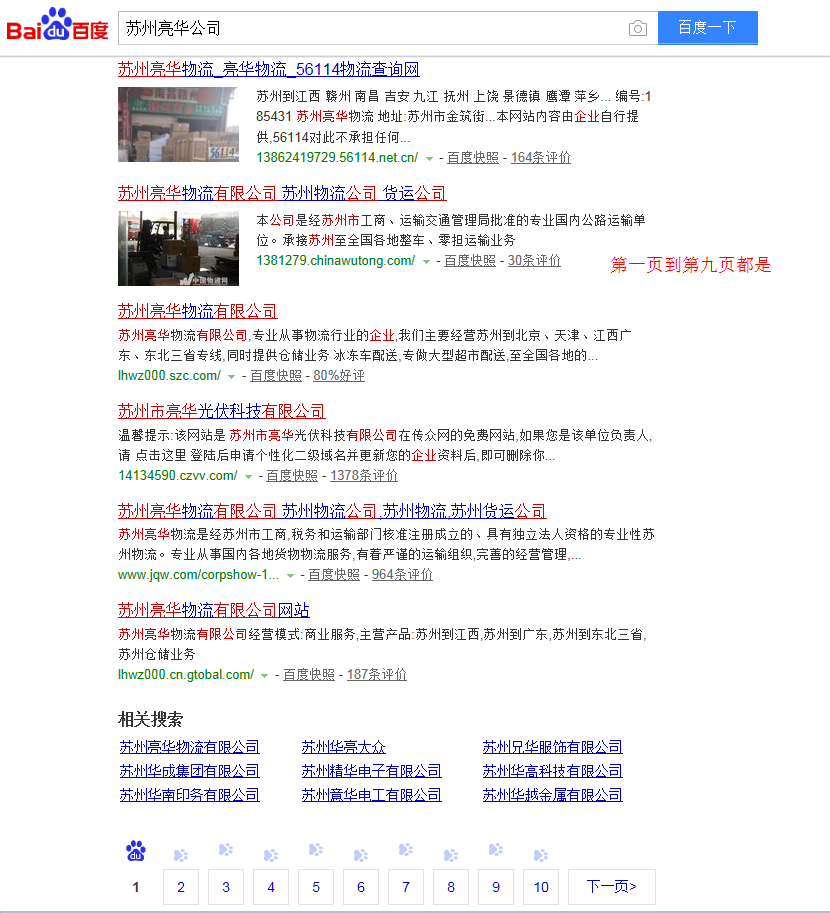Search related term 苏州华亮大众

coord(344,747)
